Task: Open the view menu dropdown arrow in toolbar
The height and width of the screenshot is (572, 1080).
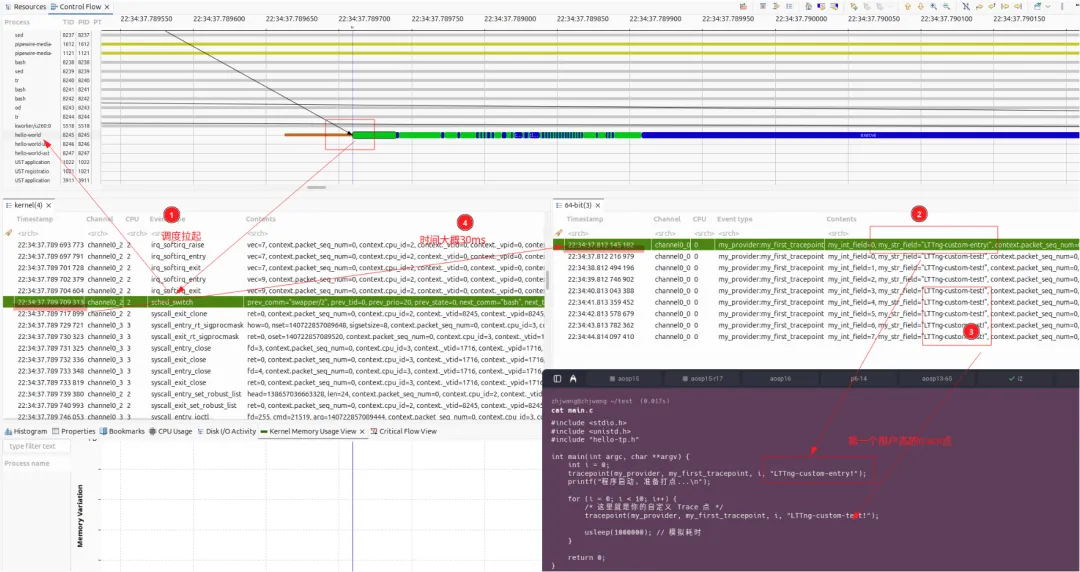Action: click(x=1046, y=6)
